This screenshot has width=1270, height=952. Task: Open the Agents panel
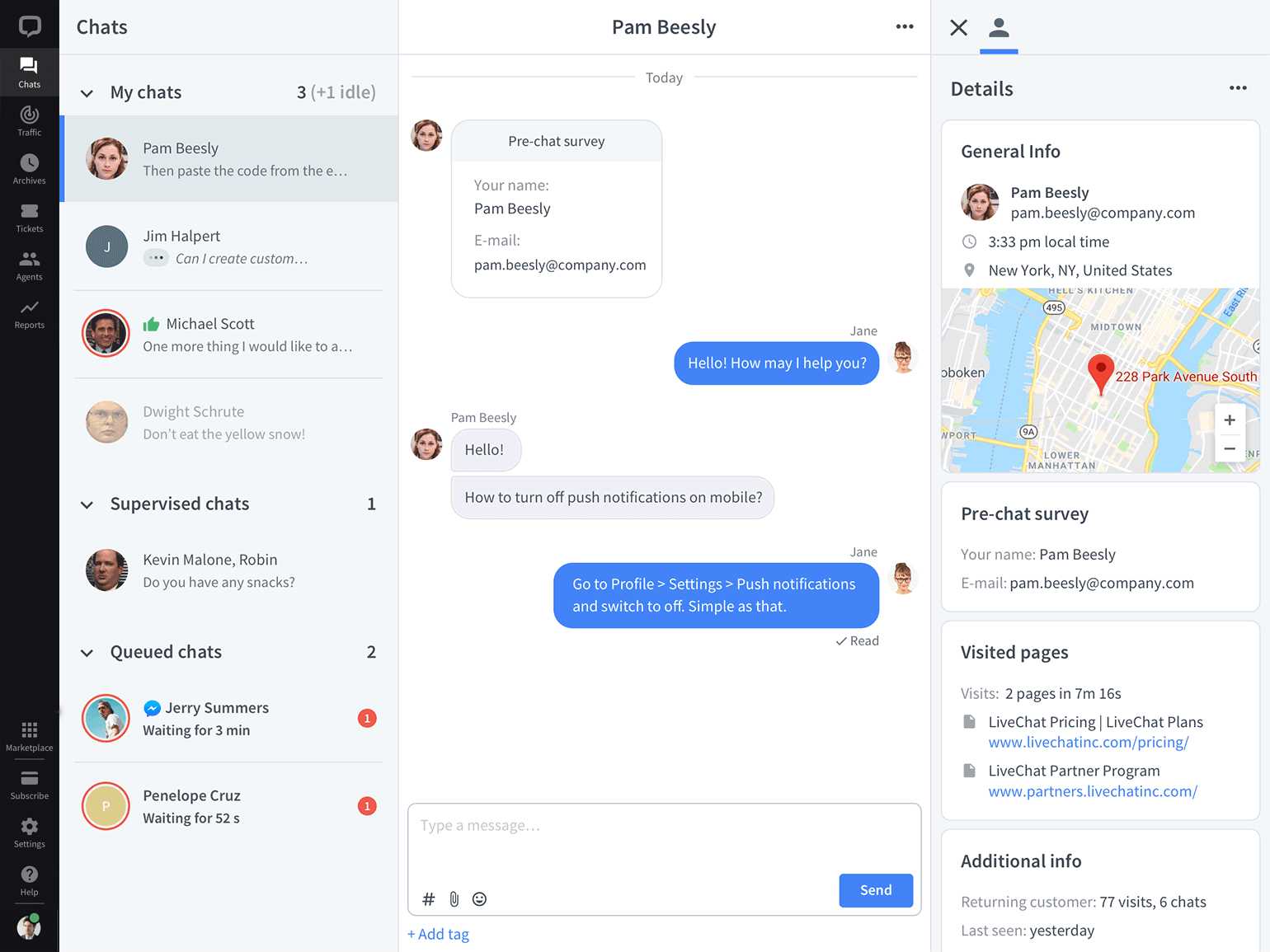tap(29, 265)
